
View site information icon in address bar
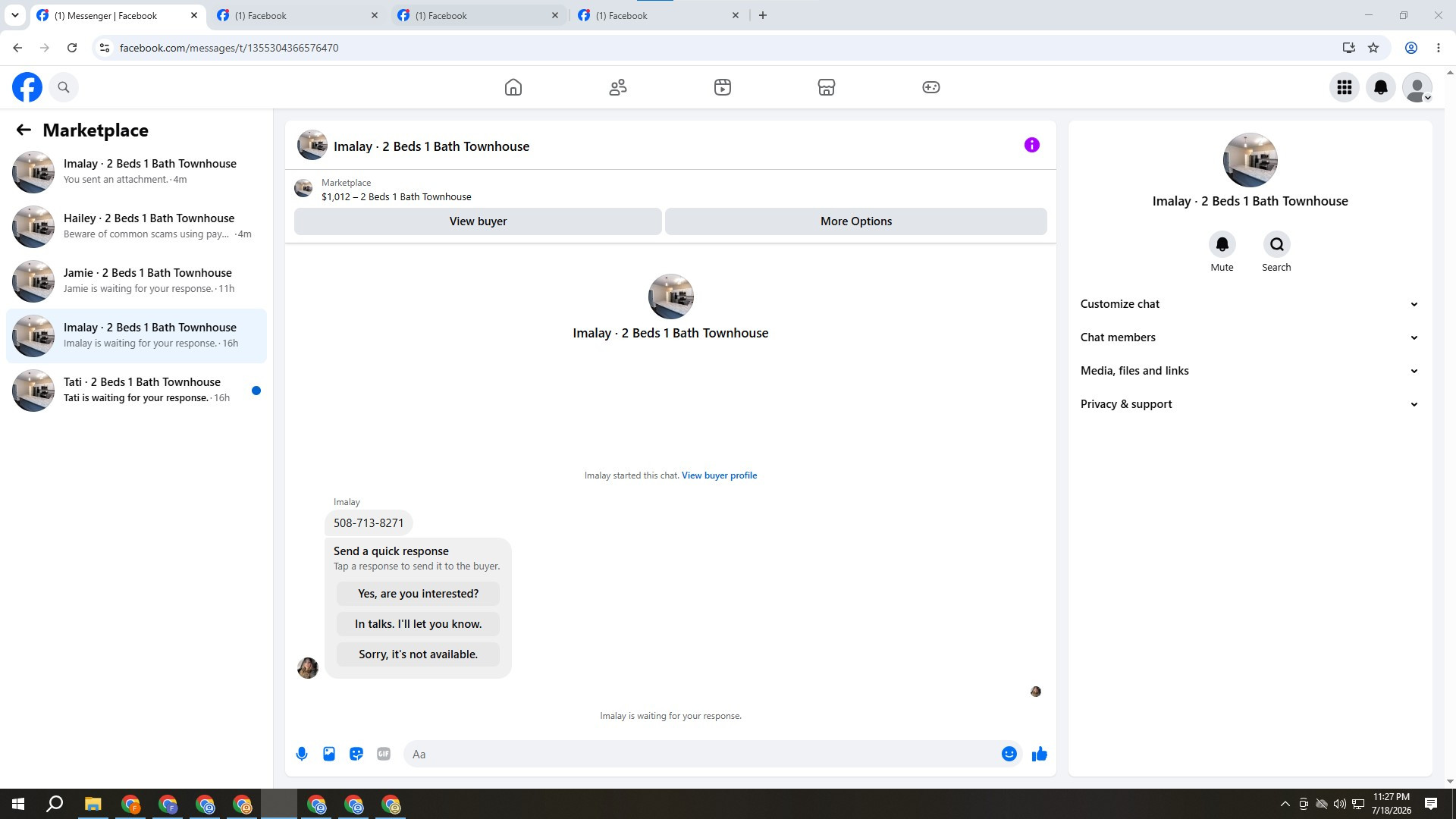[105, 48]
